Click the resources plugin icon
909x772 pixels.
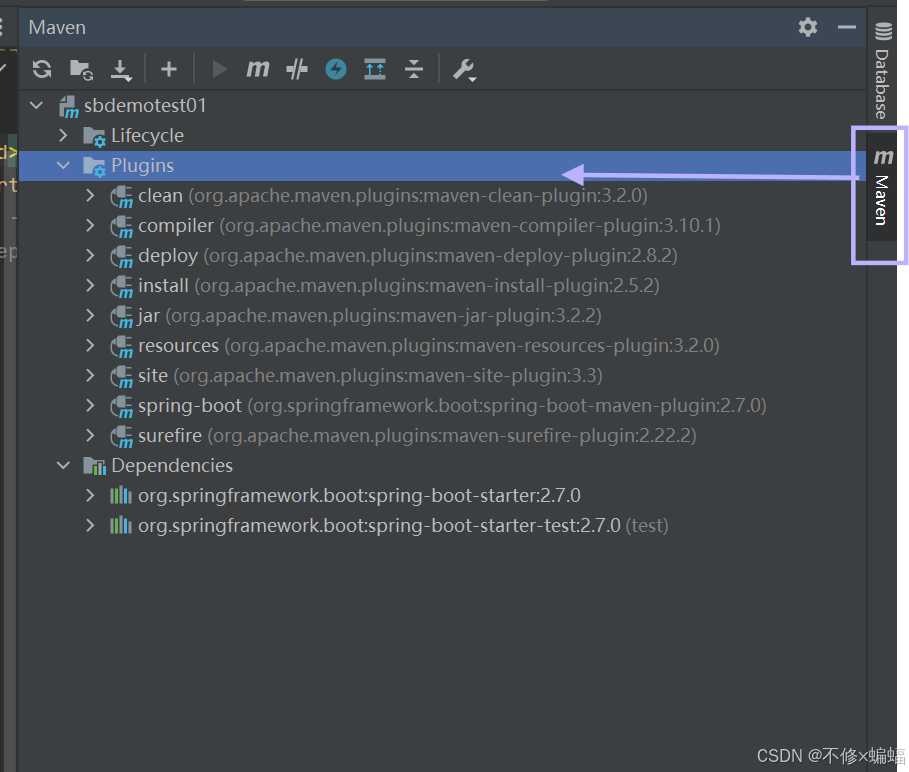[x=122, y=347]
